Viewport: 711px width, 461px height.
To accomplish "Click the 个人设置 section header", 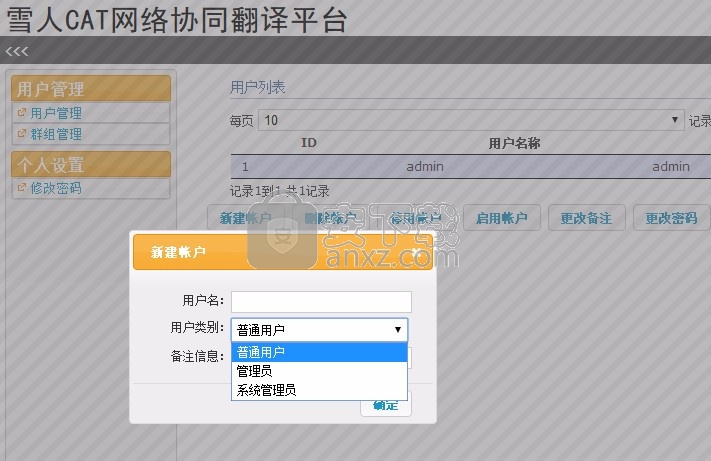I will coord(91,165).
